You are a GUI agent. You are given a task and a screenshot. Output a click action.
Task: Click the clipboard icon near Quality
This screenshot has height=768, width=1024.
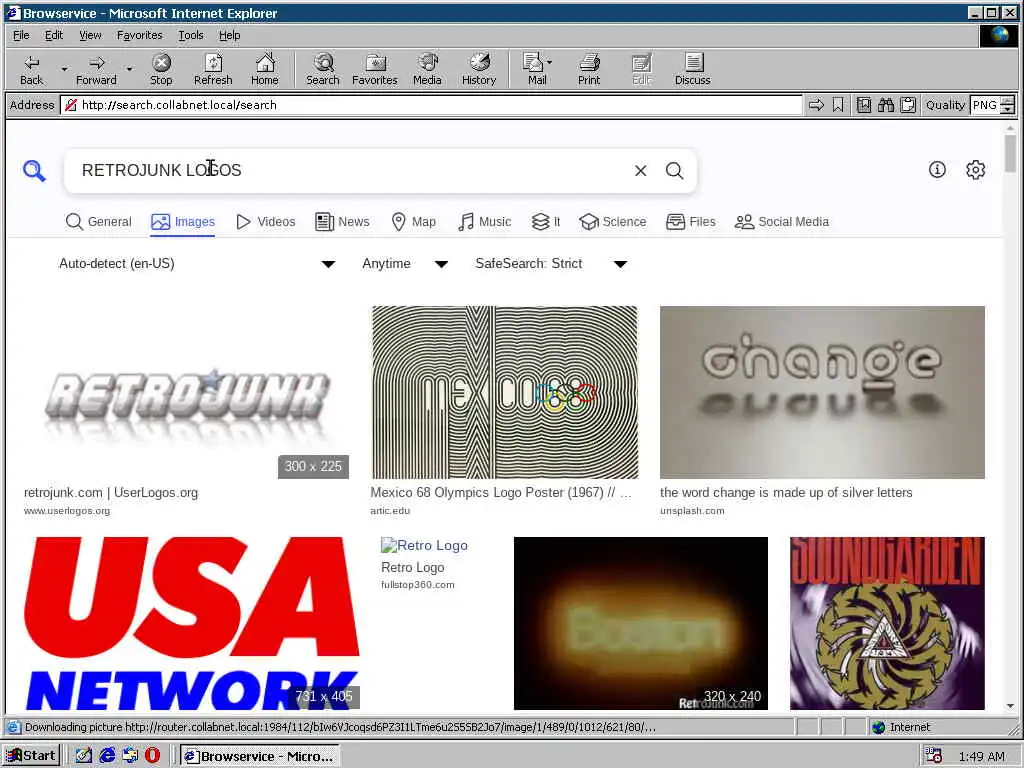[908, 105]
